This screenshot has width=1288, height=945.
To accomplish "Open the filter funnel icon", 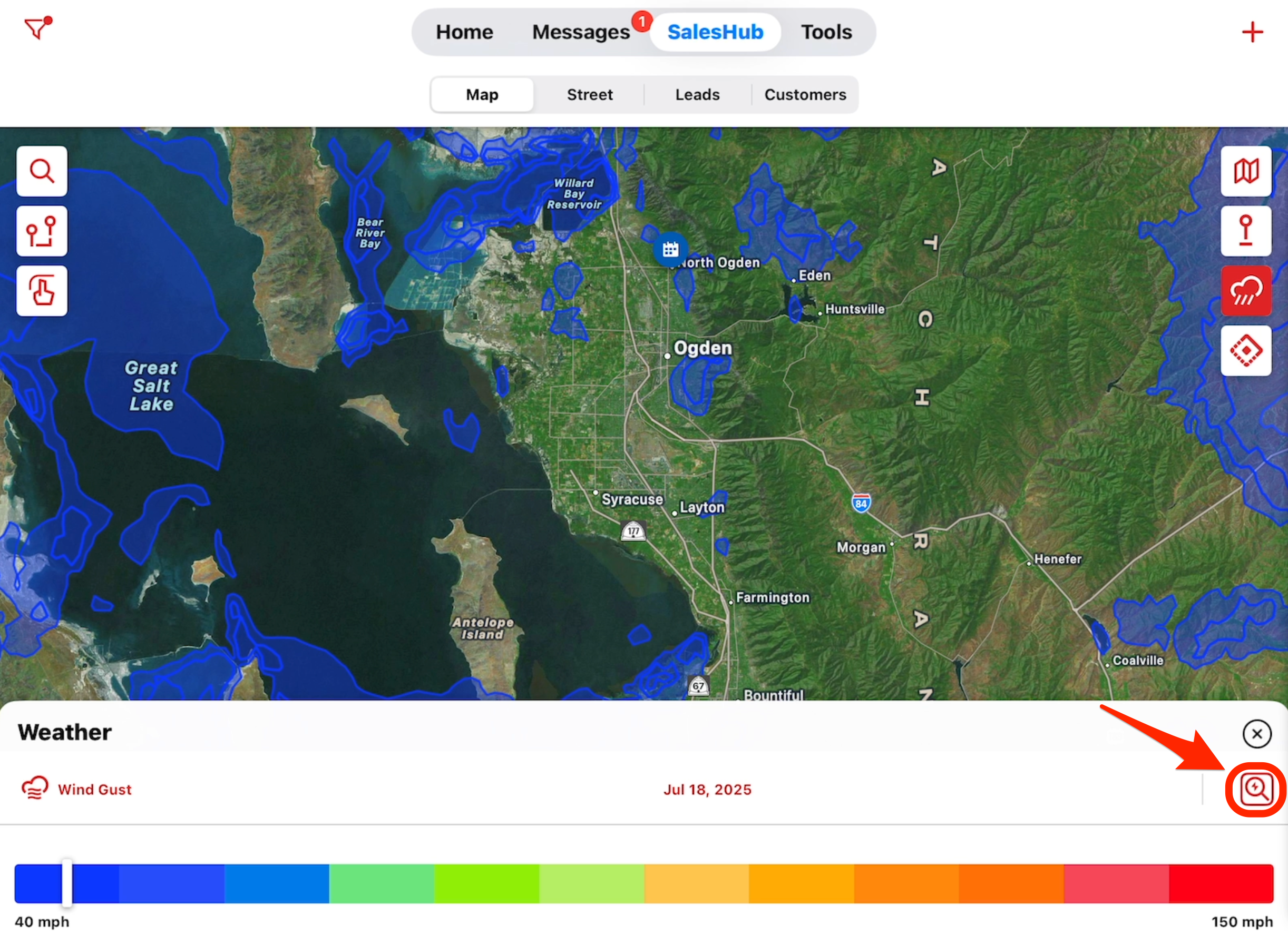I will click(37, 28).
